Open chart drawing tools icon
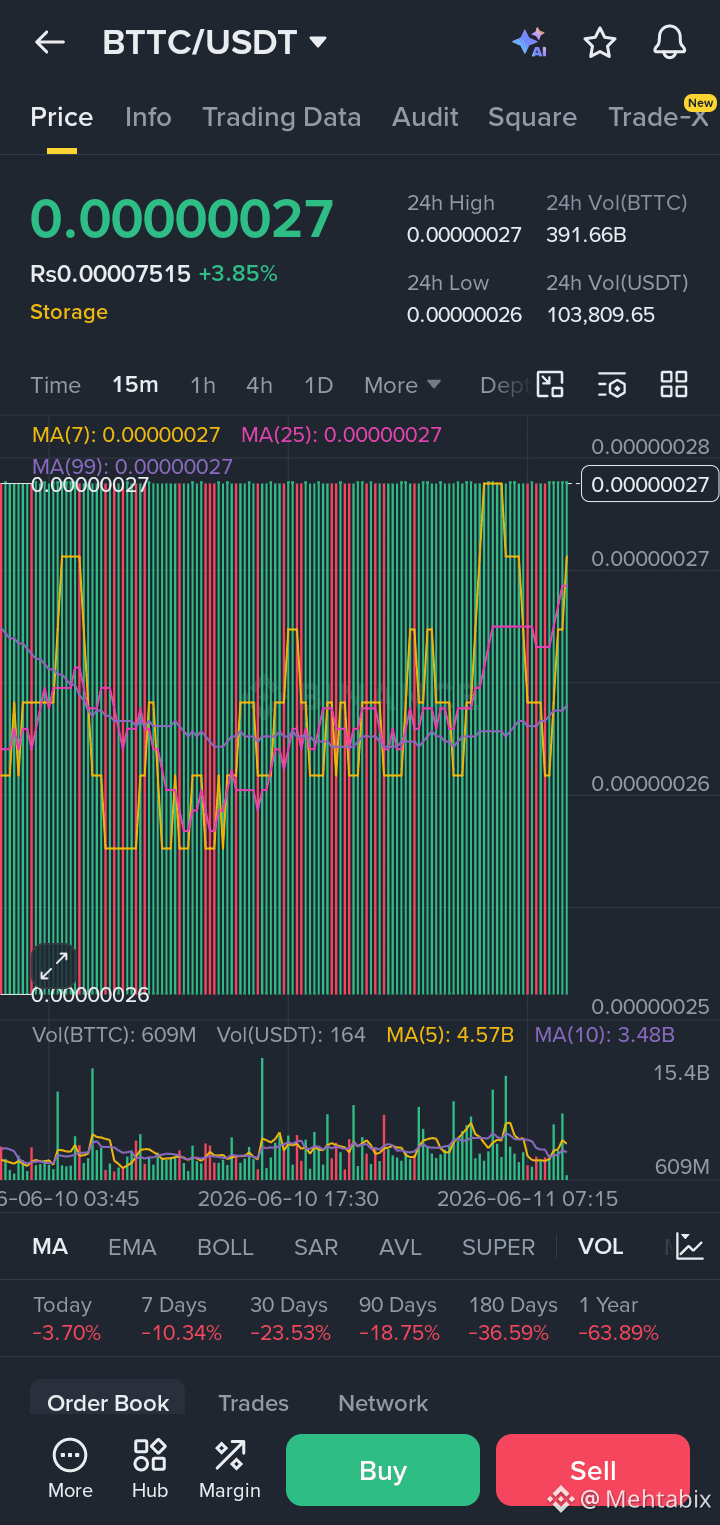This screenshot has width=720, height=1525. pos(551,385)
